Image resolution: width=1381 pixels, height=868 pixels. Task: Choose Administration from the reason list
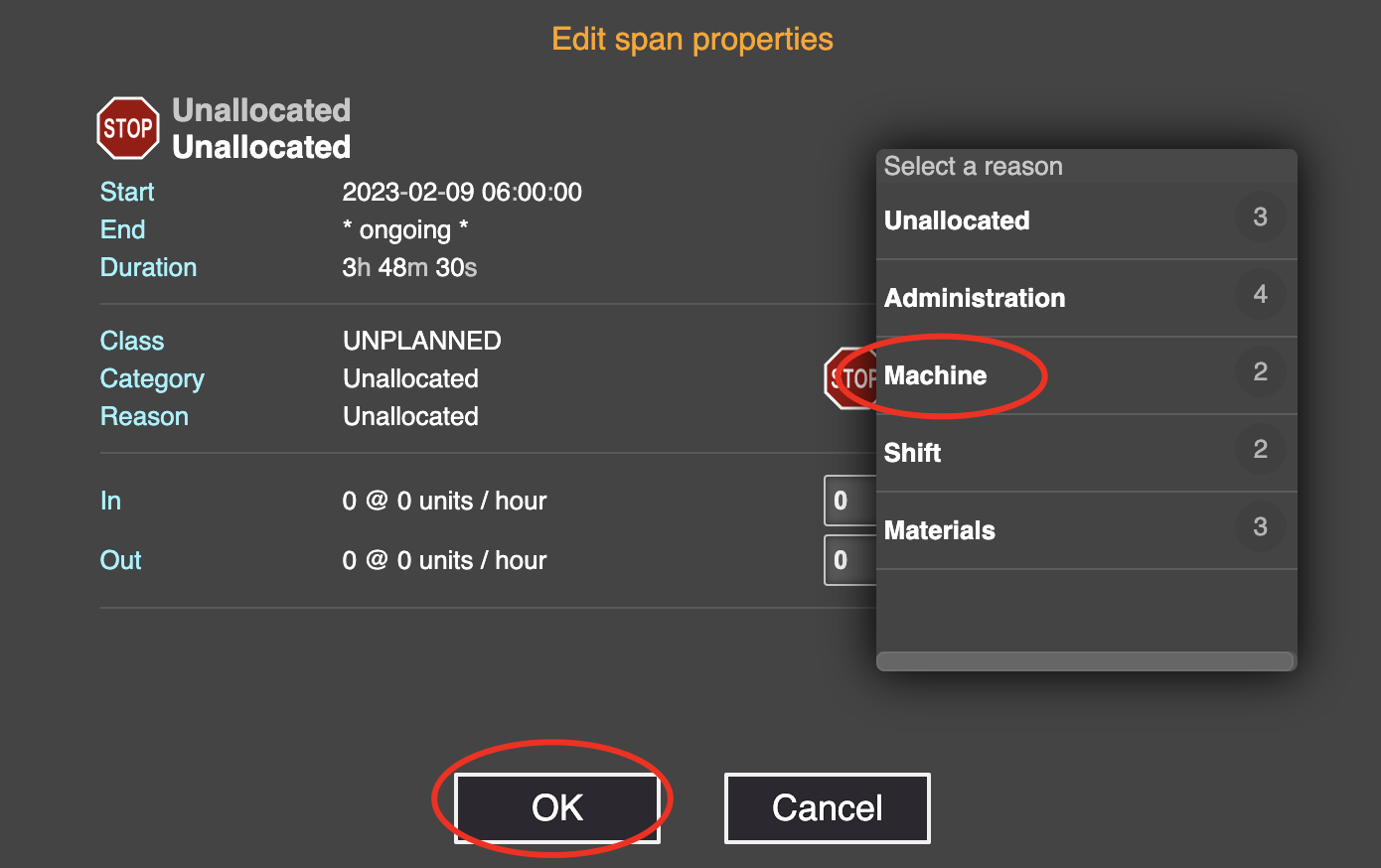(x=1087, y=298)
